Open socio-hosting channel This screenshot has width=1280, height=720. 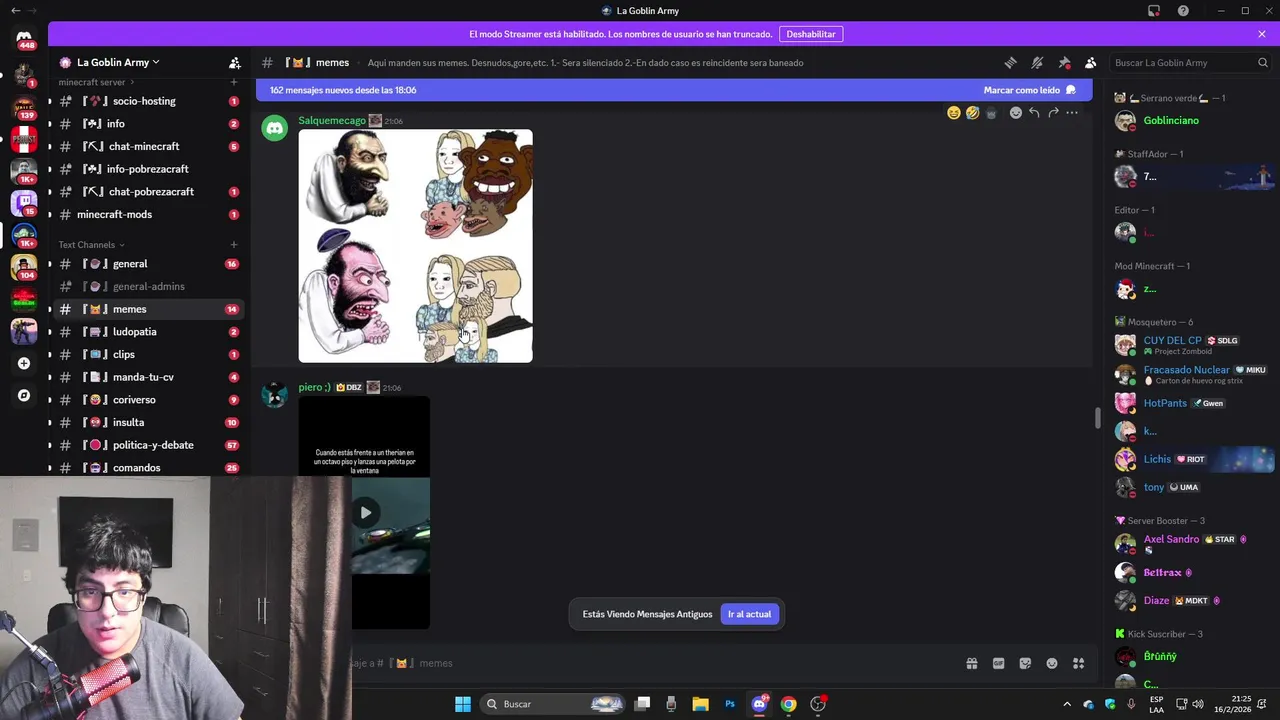tap(147, 101)
